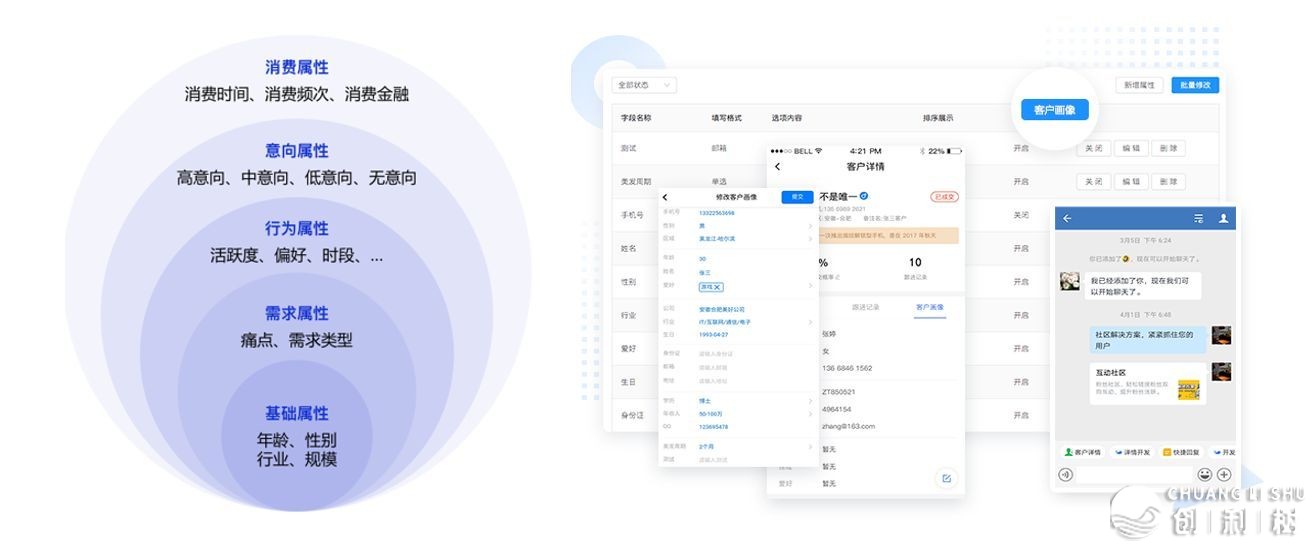Click 删除 in the 美发周期 row
Image resolution: width=1315 pixels, height=547 pixels.
(x=1168, y=182)
